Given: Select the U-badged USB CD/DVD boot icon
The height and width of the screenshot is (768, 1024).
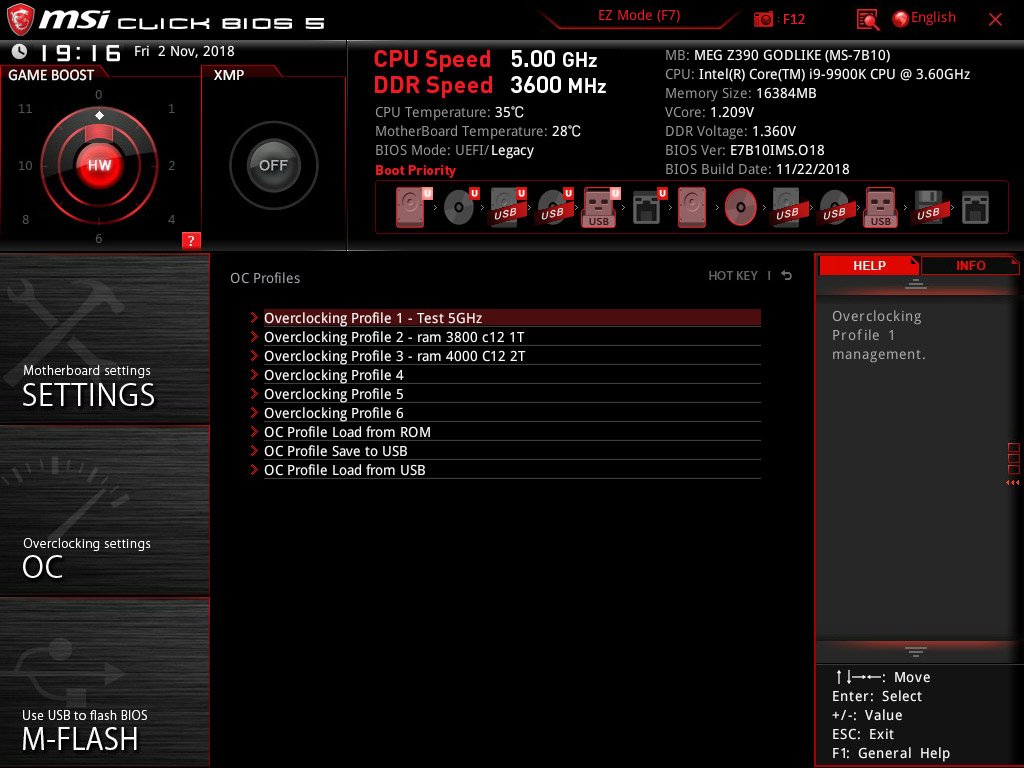Looking at the screenshot, I should click(554, 207).
